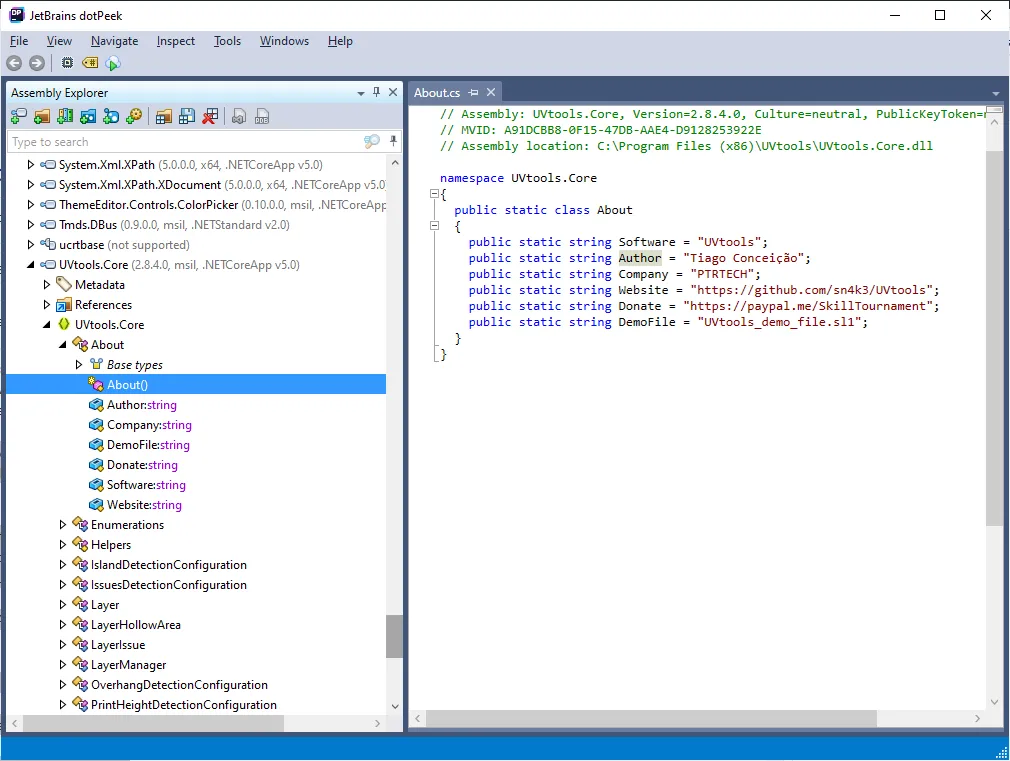Click the gear add-assembly icon in Assembly Explorer
The image size is (1010, 761).
coord(133,117)
